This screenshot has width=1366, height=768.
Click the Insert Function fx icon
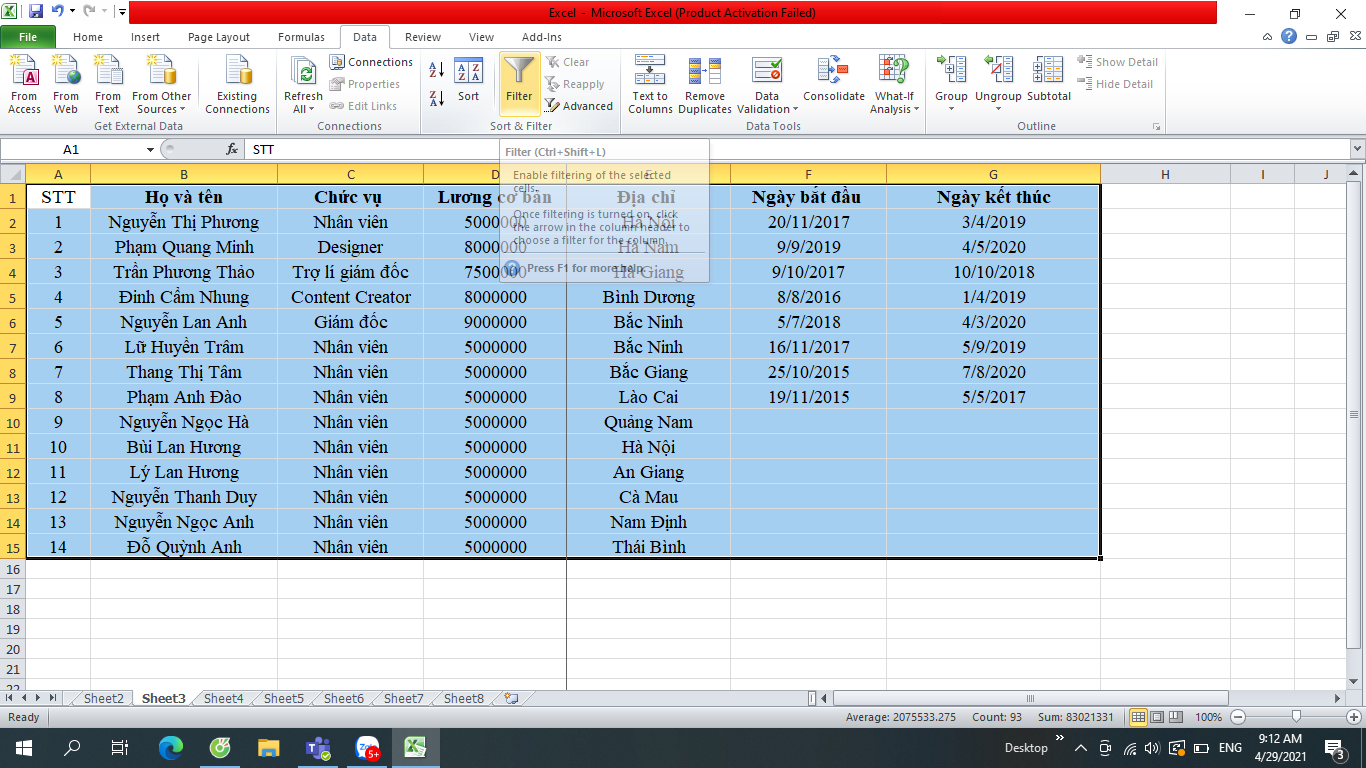[x=232, y=149]
